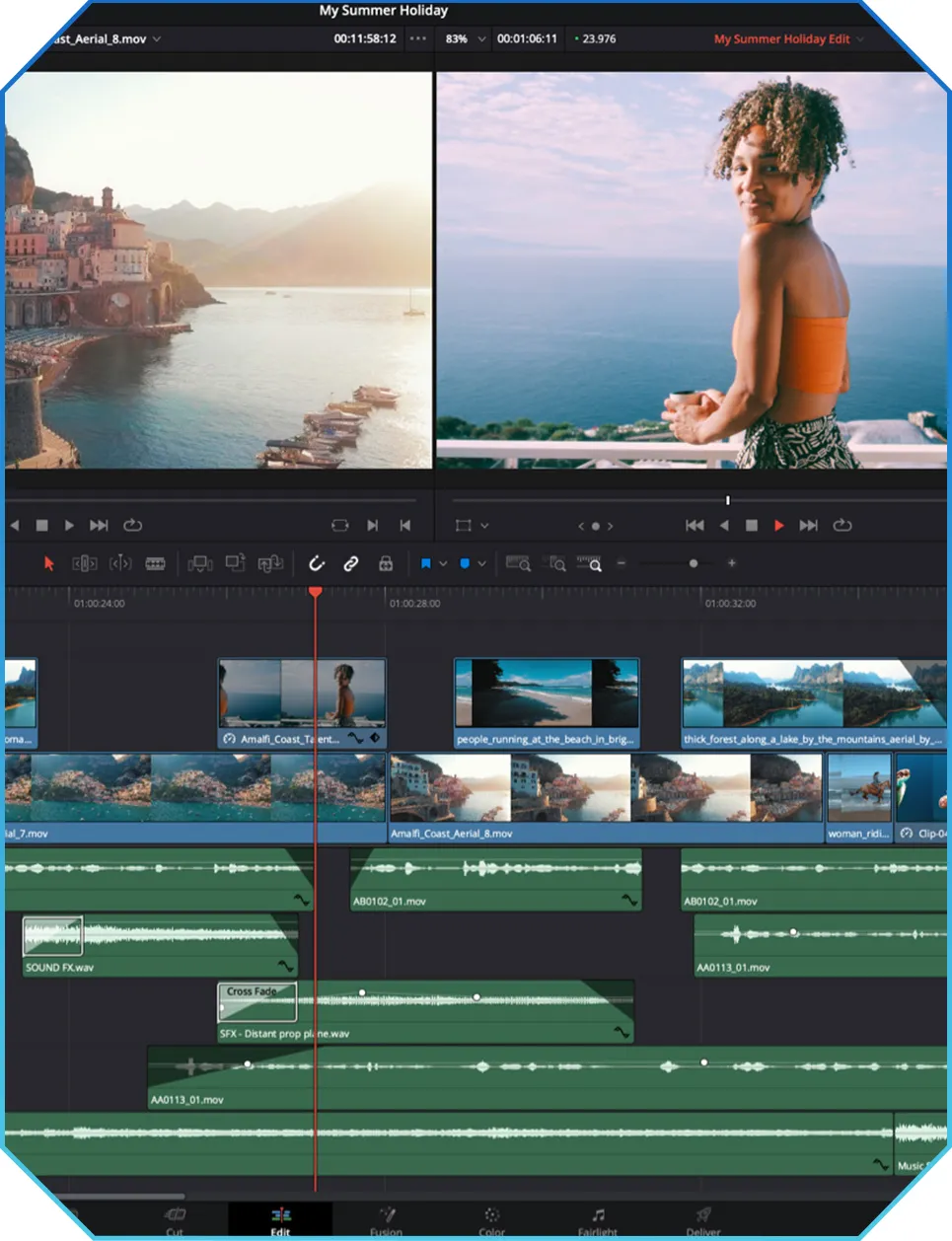This screenshot has height=1241, width=952.
Task: Click the timeline zoom slider handle
Action: pos(694,563)
